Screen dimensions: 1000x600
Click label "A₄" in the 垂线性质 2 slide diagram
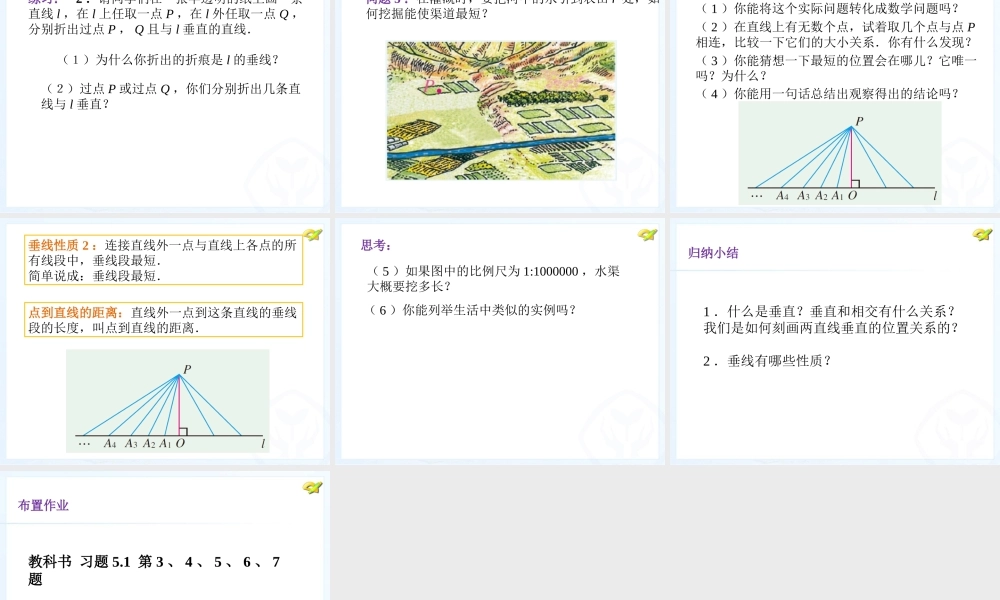(x=110, y=444)
